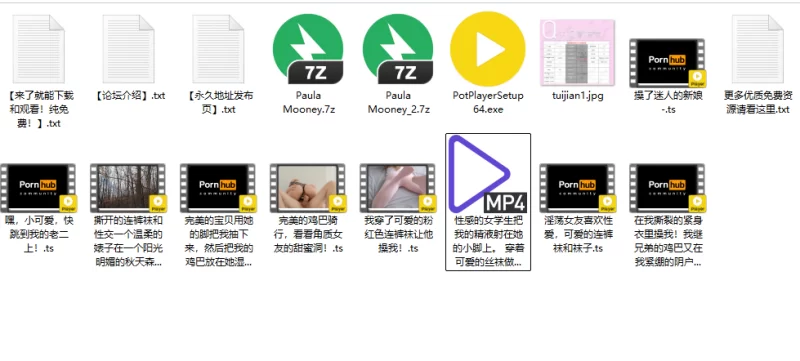This screenshot has width=800, height=361.
Task: Select the video with forest thumbnail
Action: pos(128,188)
